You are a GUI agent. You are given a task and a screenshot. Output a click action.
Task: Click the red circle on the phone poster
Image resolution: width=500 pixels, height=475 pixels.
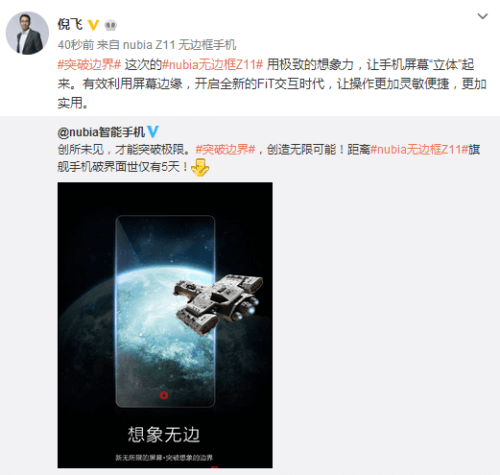coord(164,395)
